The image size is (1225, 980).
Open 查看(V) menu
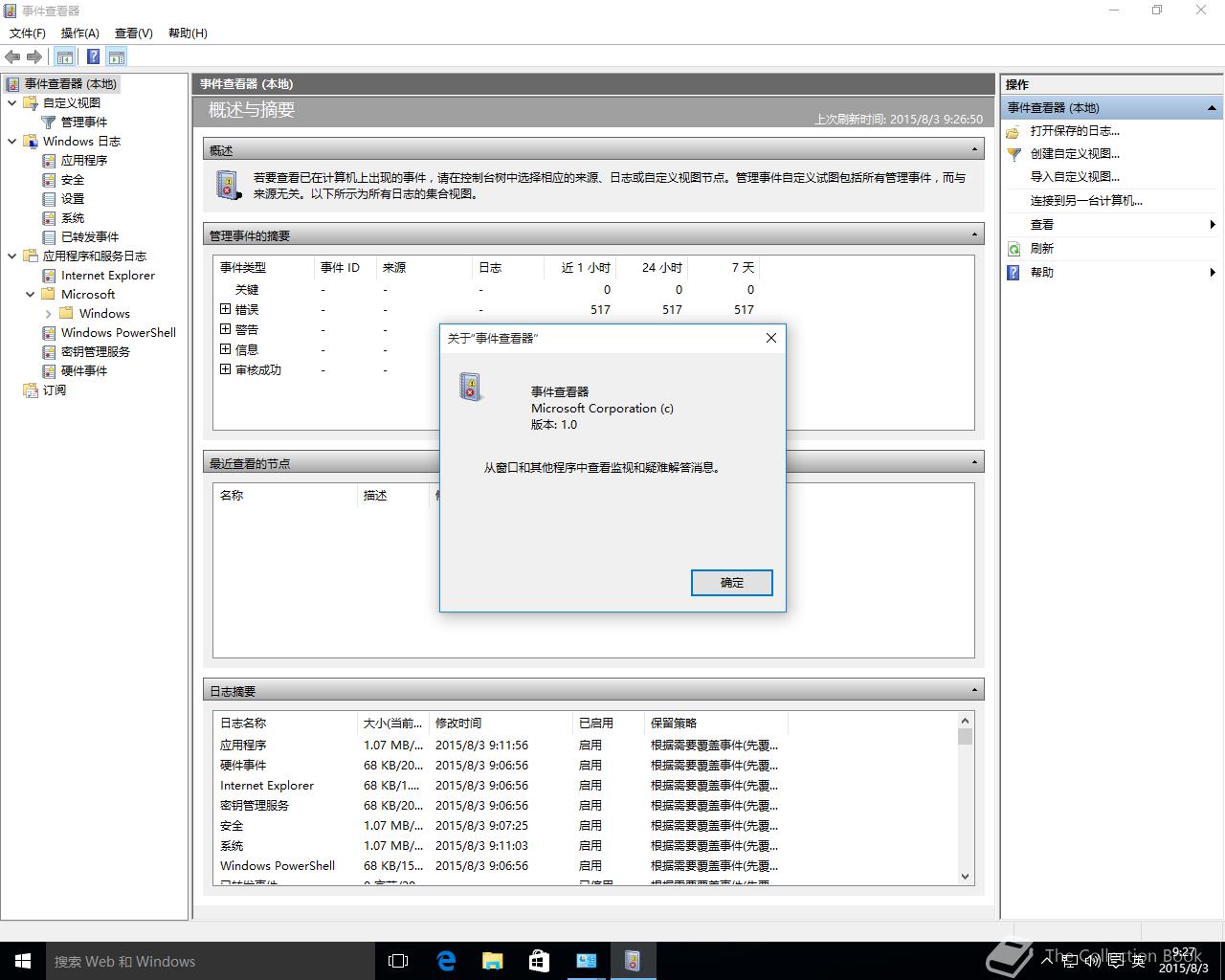pyautogui.click(x=134, y=33)
